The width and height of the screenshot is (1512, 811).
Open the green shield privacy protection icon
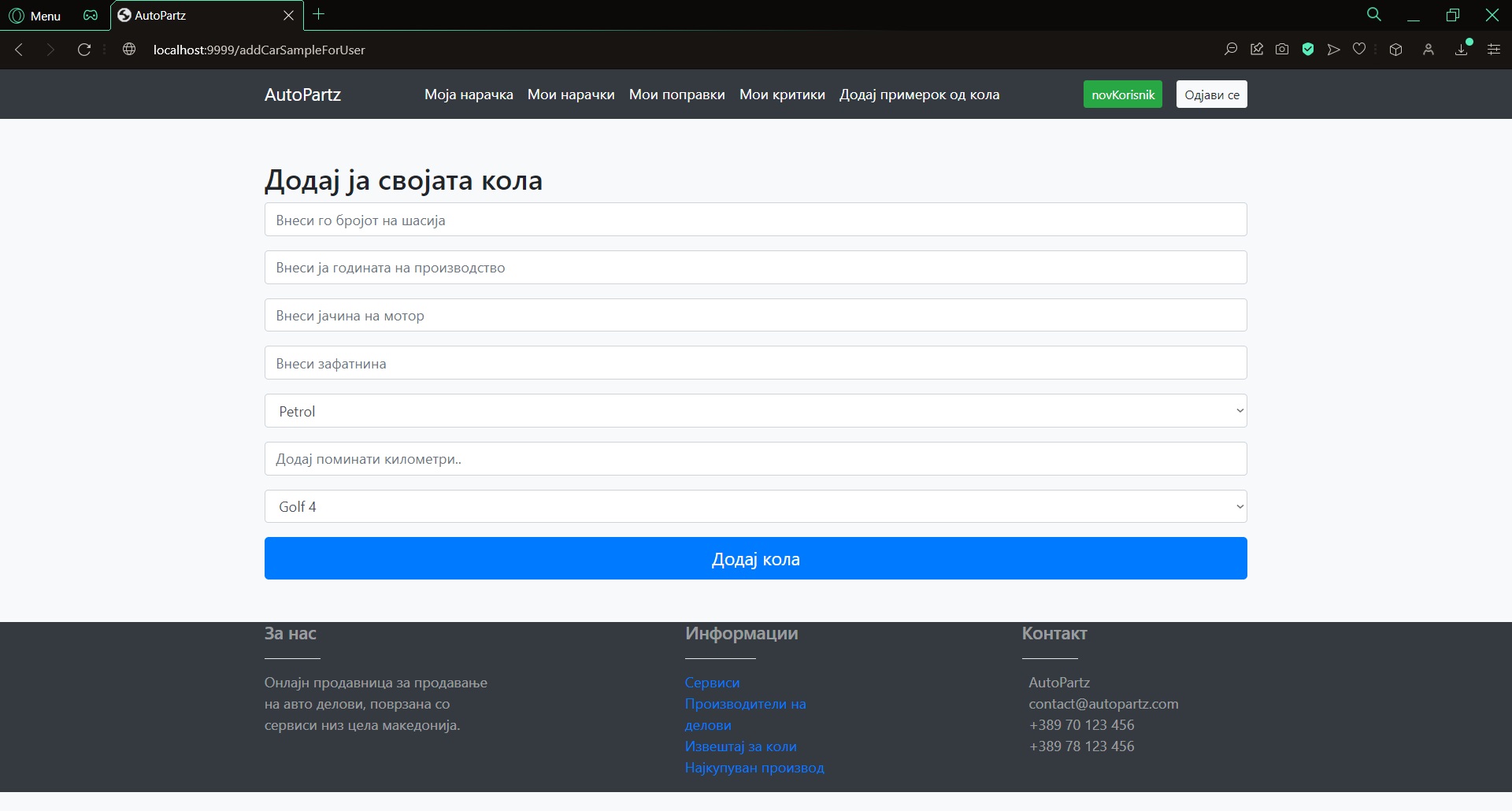point(1308,50)
